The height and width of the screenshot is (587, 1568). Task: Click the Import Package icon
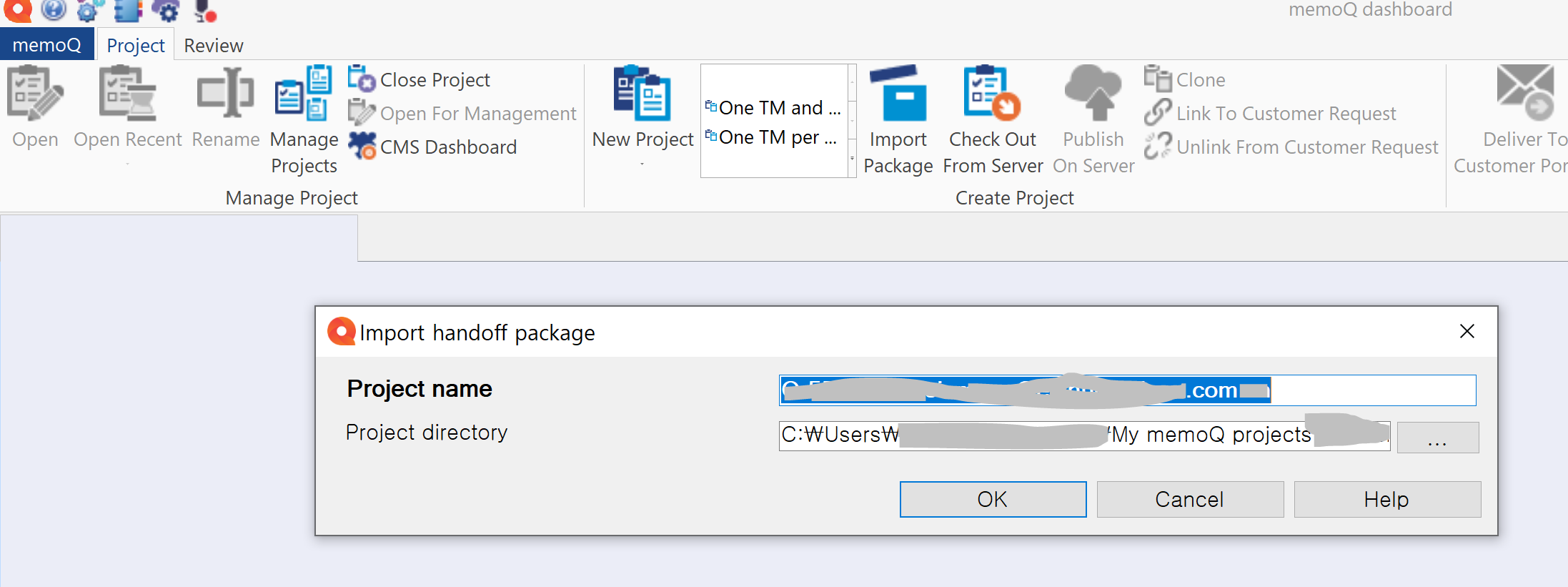pyautogui.click(x=898, y=95)
